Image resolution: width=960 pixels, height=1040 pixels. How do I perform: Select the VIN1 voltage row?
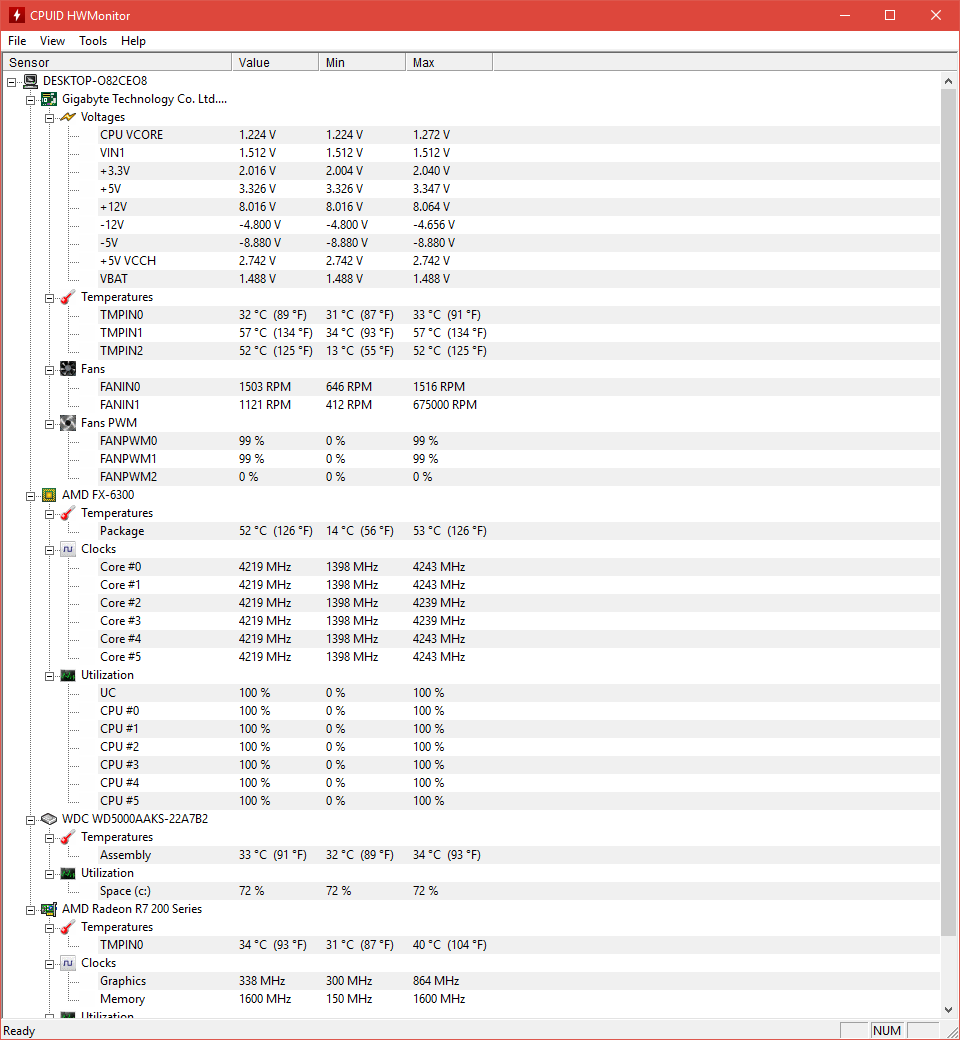pos(519,153)
